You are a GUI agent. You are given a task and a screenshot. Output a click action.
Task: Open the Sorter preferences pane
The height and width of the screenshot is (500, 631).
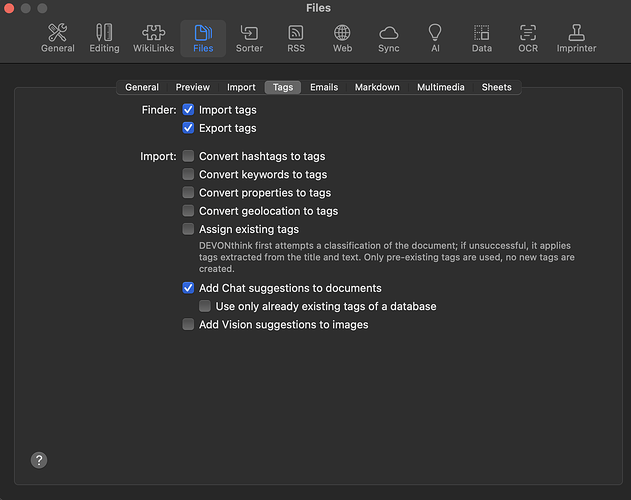249,38
